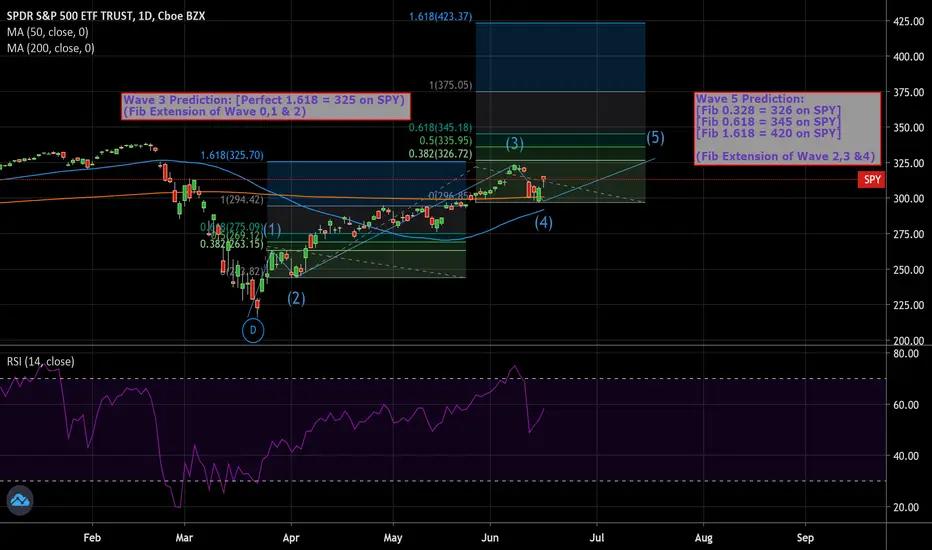Click the 1.618(325.70) Fib label
The width and height of the screenshot is (932, 550).
point(232,155)
